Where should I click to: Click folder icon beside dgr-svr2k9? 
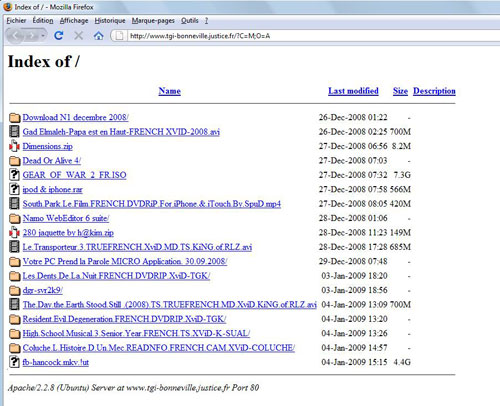14,290
